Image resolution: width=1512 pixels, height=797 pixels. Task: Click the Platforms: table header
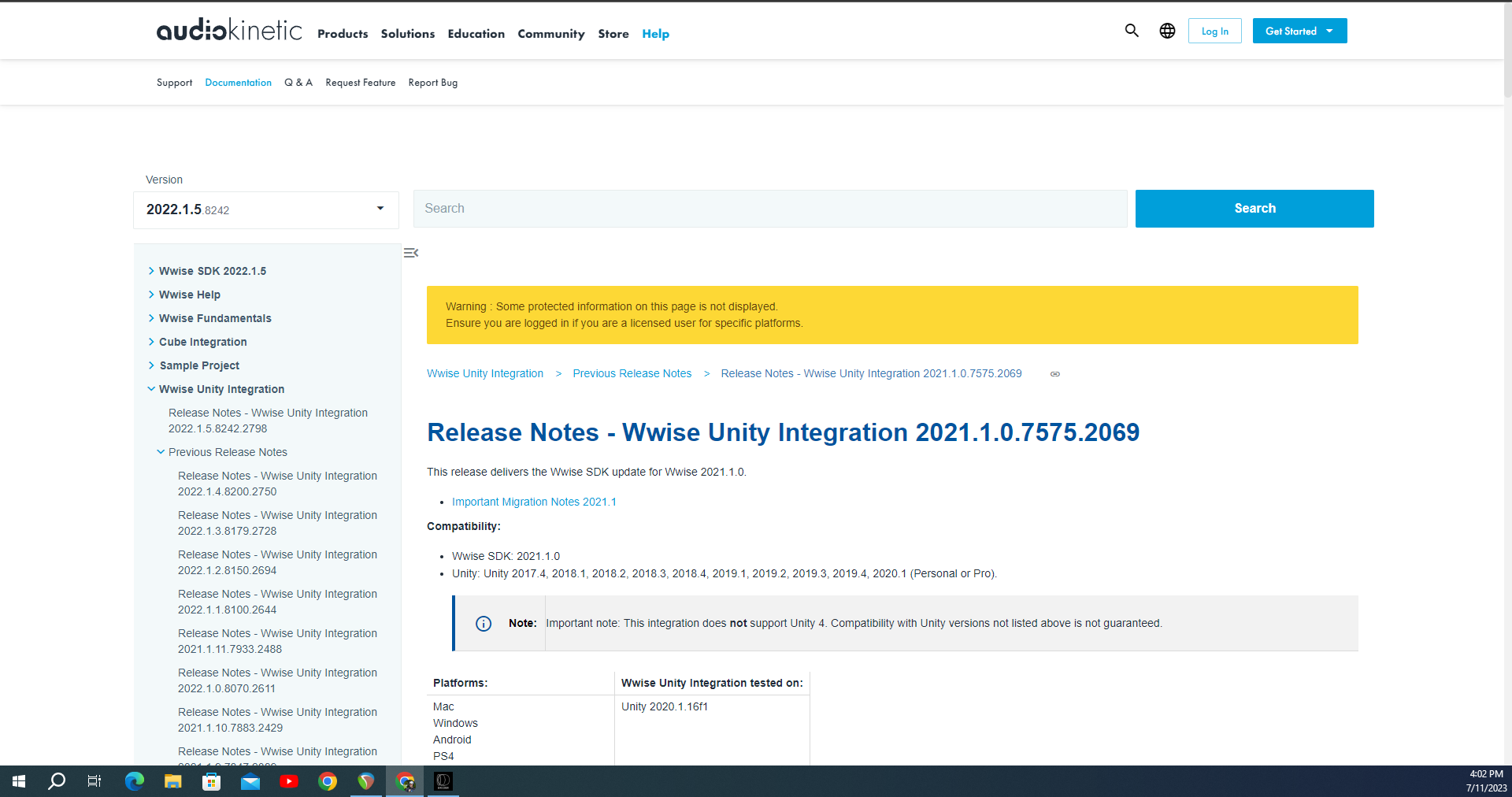[521, 683]
